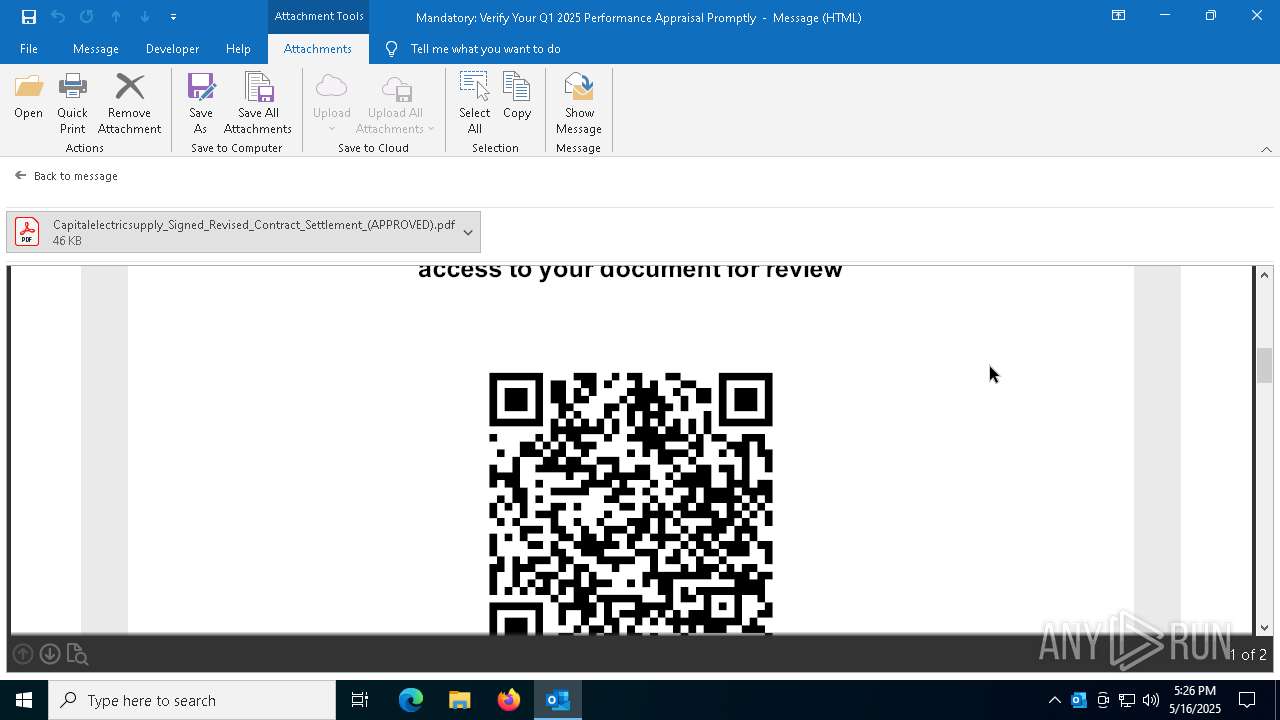
Task: Open the attachment with the Open icon
Action: 28,97
